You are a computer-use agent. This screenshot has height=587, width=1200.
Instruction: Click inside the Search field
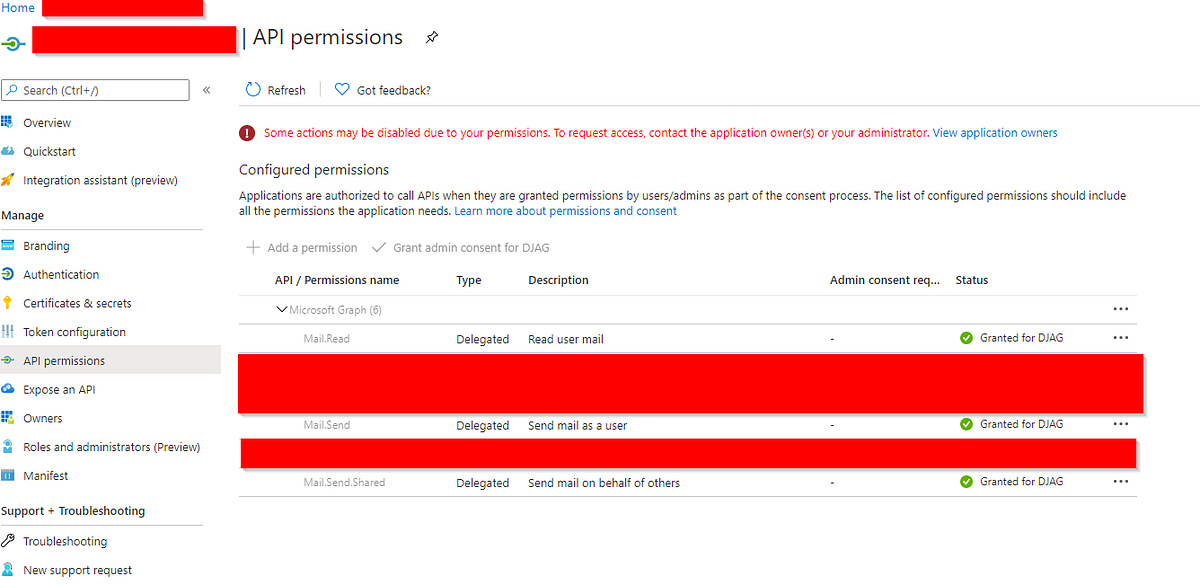pyautogui.click(x=95, y=89)
